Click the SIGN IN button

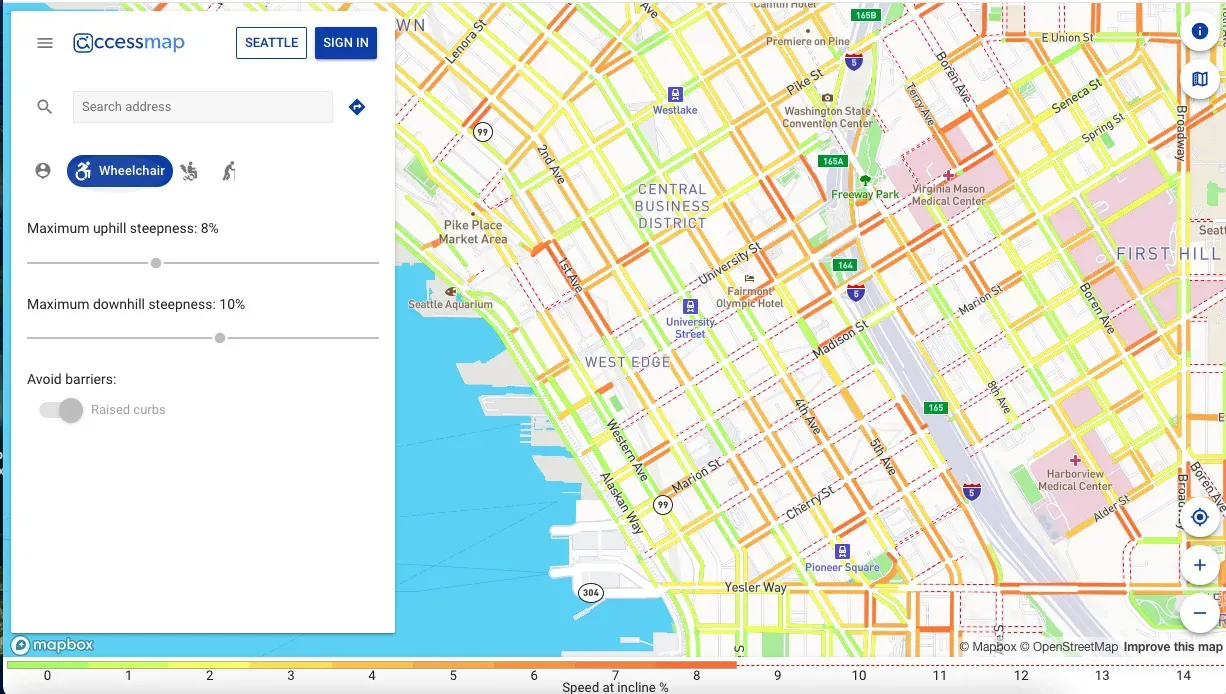[346, 43]
